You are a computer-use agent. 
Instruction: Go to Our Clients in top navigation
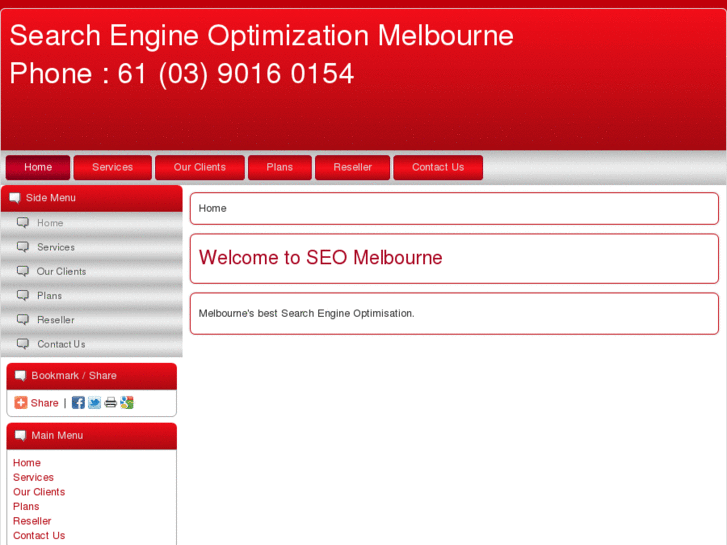click(200, 167)
